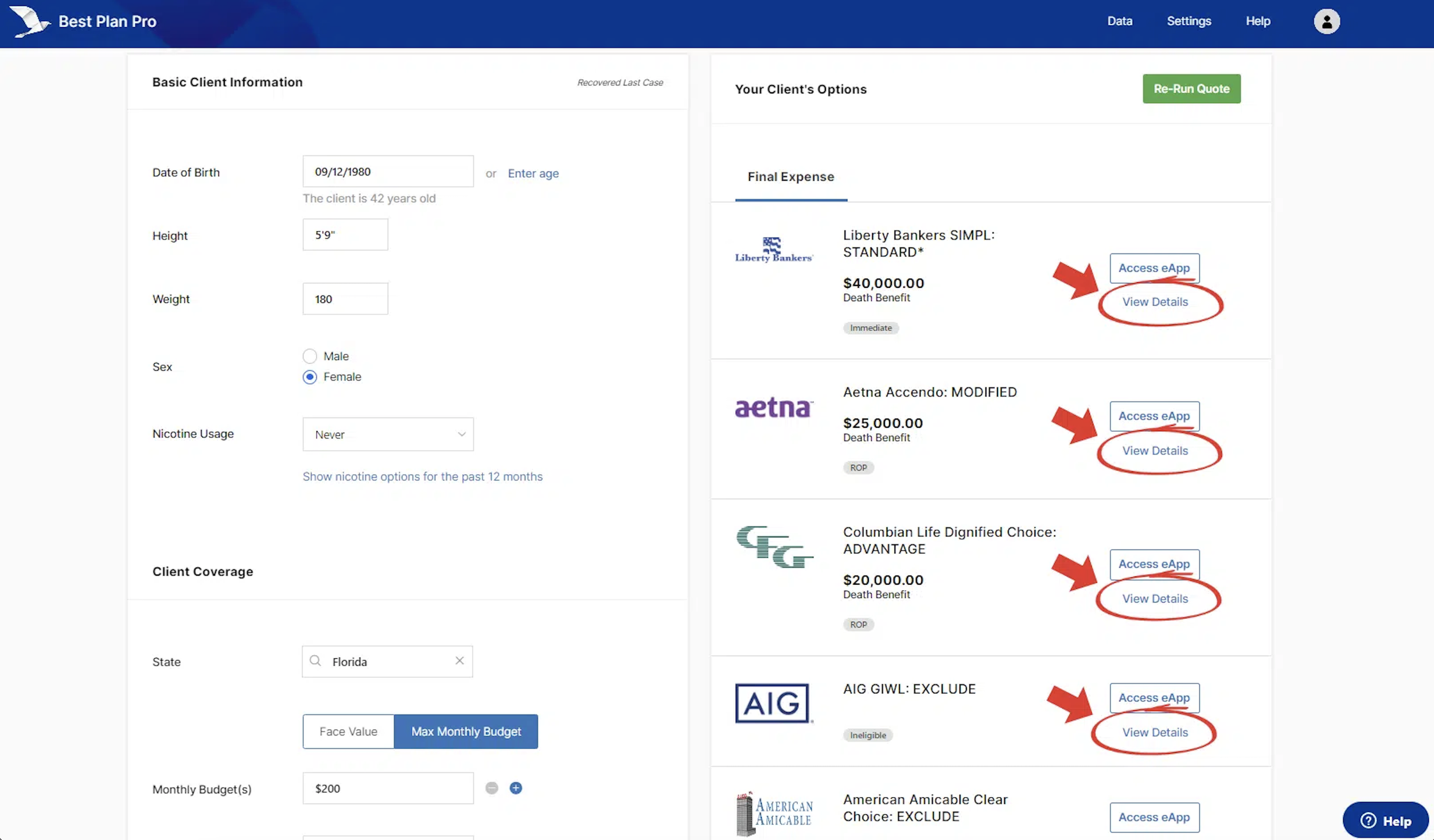The image size is (1434, 840).
Task: Click the minus icon next to budget
Action: pyautogui.click(x=492, y=788)
